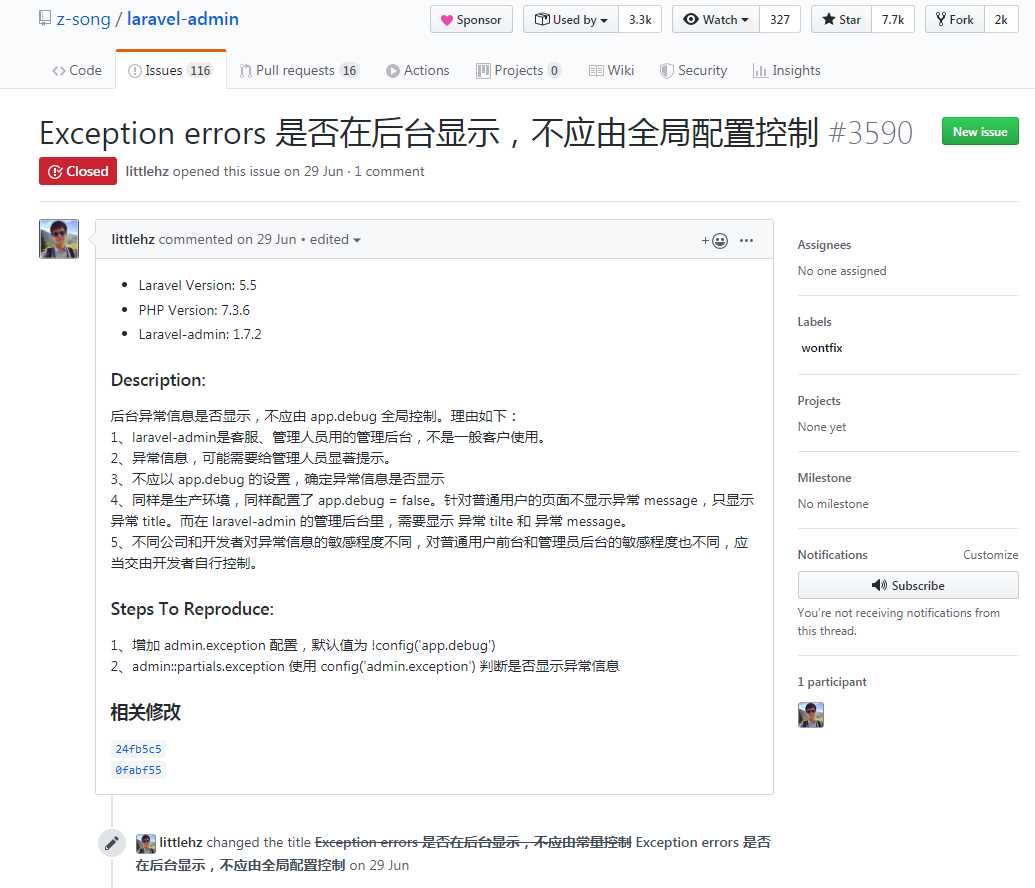
Task: Click littlehz's large avatar beside the comment
Action: (59, 239)
